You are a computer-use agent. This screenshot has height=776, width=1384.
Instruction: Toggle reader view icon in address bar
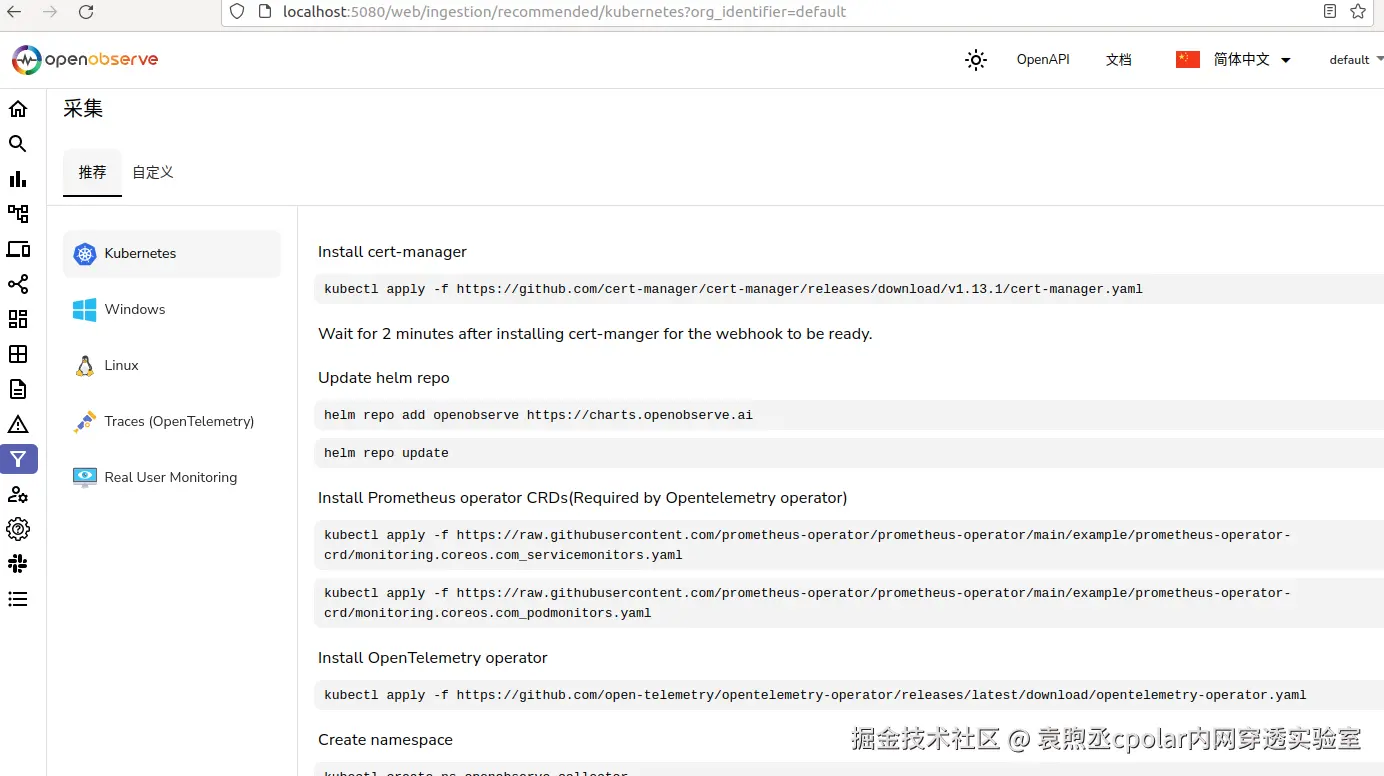1329,12
